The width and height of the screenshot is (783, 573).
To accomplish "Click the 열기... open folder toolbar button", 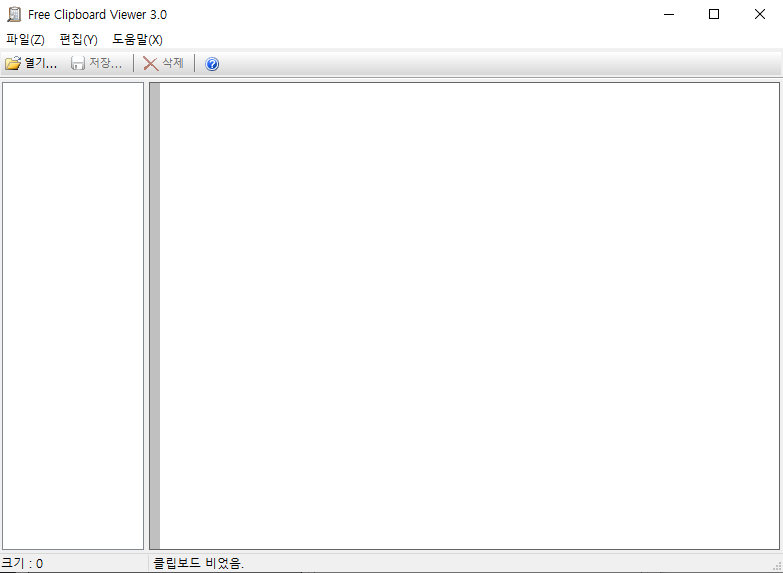I will click(31, 63).
